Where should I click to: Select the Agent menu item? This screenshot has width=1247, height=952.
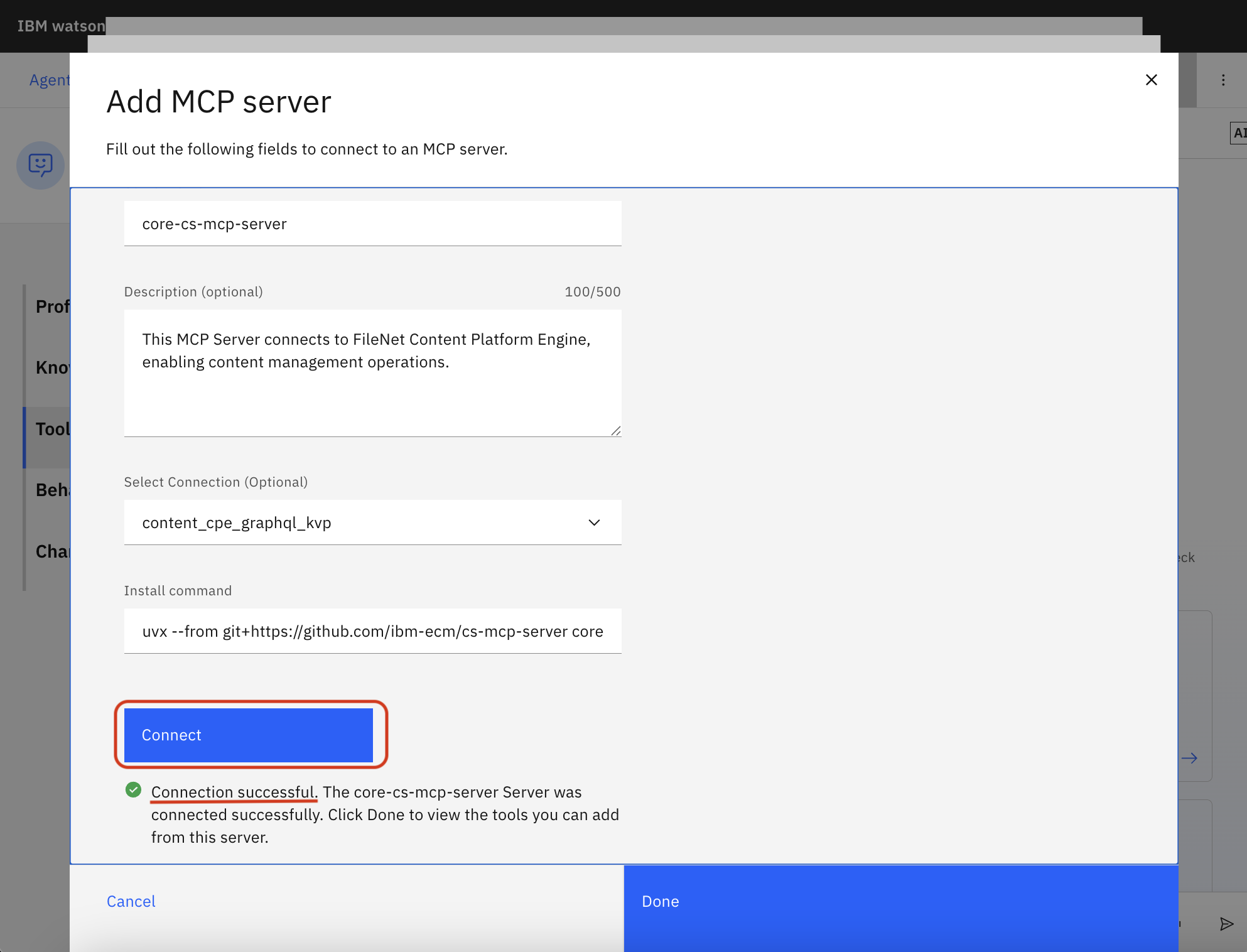click(x=50, y=80)
